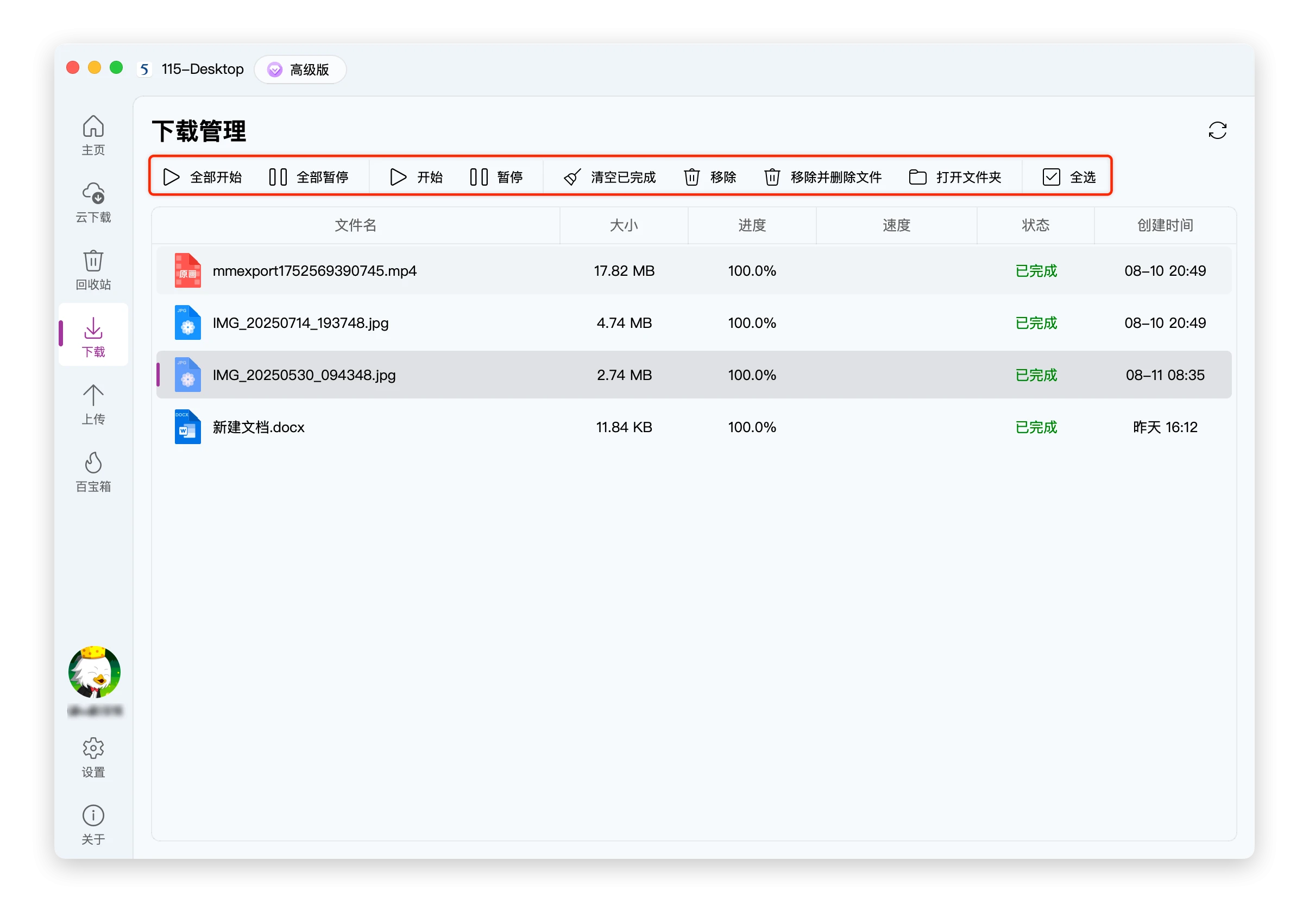Open the 云下载 cloud download section
Screen dimensions: 1309x924
[x=93, y=202]
